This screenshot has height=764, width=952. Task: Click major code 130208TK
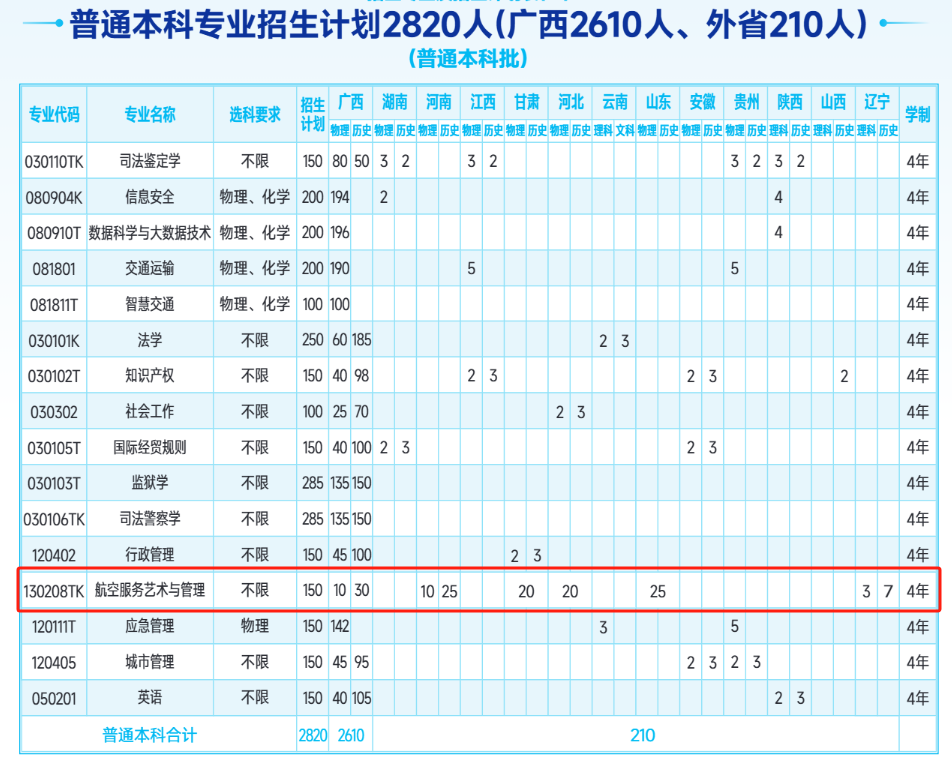[54, 591]
